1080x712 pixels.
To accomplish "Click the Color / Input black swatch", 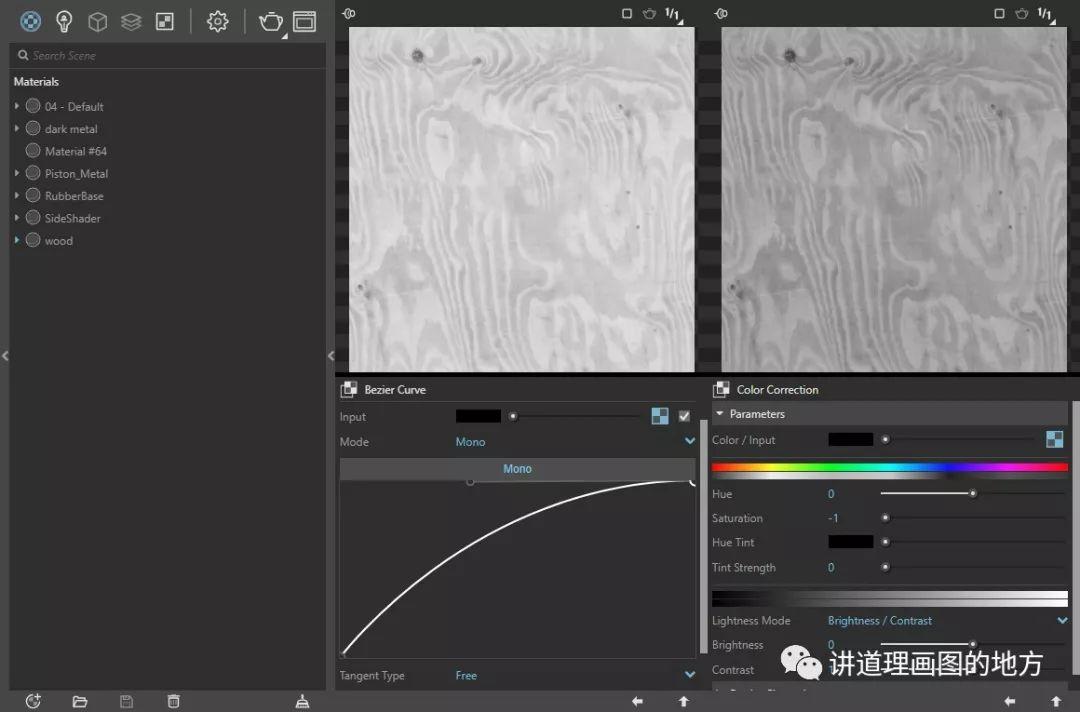I will (x=851, y=439).
